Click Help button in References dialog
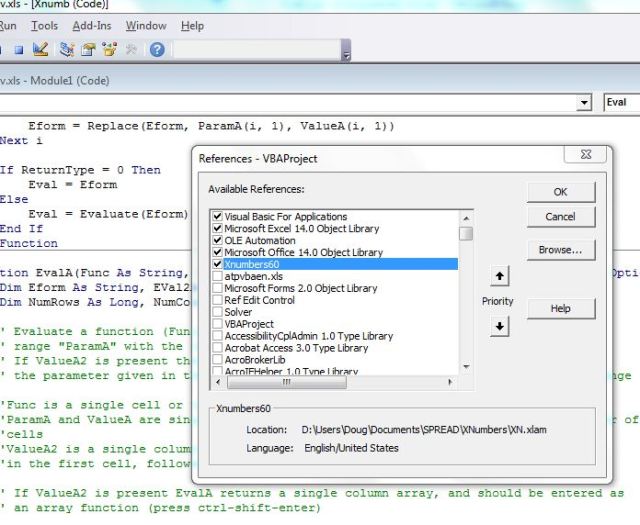Viewport: 640px width, 525px height. pos(561,309)
